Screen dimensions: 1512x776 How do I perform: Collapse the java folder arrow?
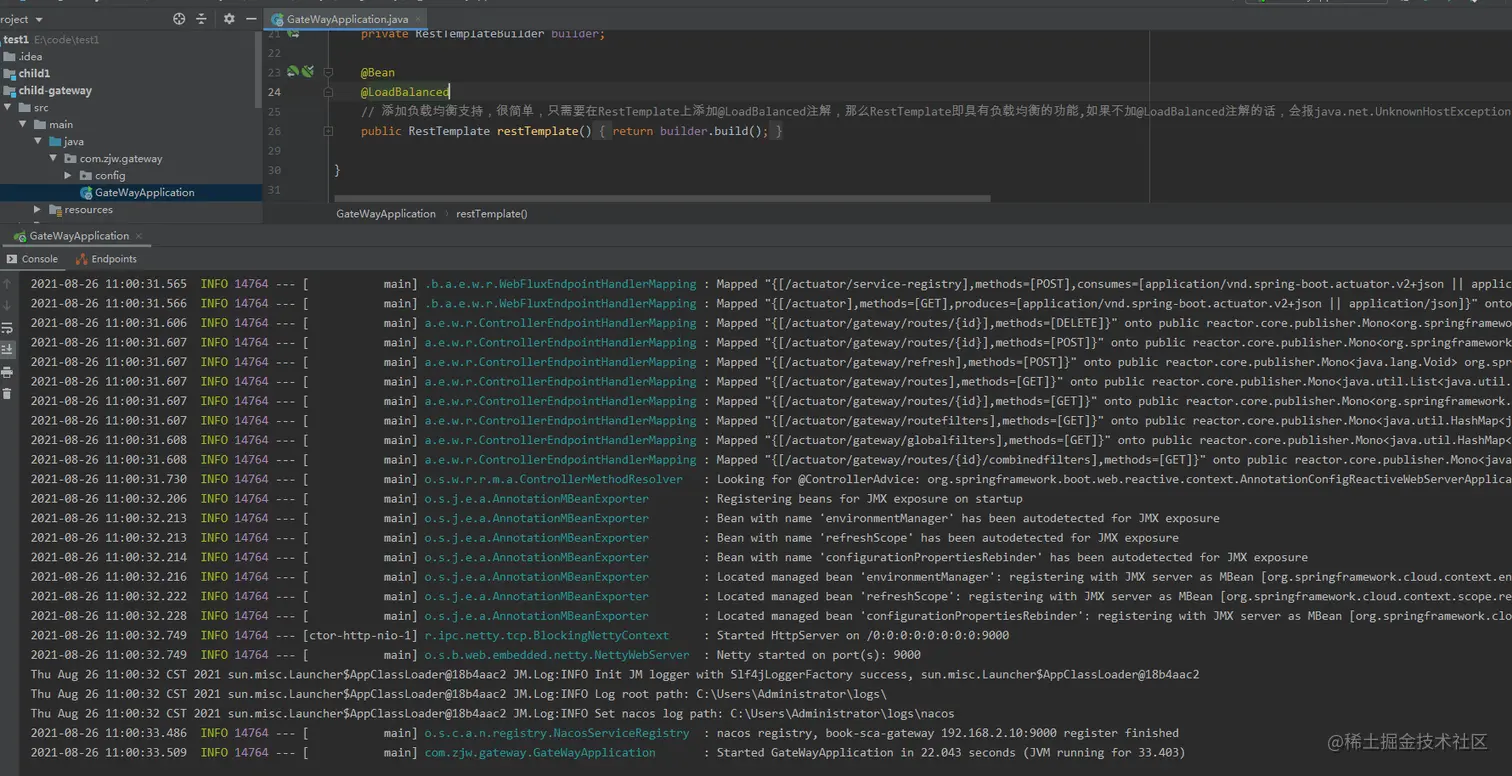pos(38,141)
